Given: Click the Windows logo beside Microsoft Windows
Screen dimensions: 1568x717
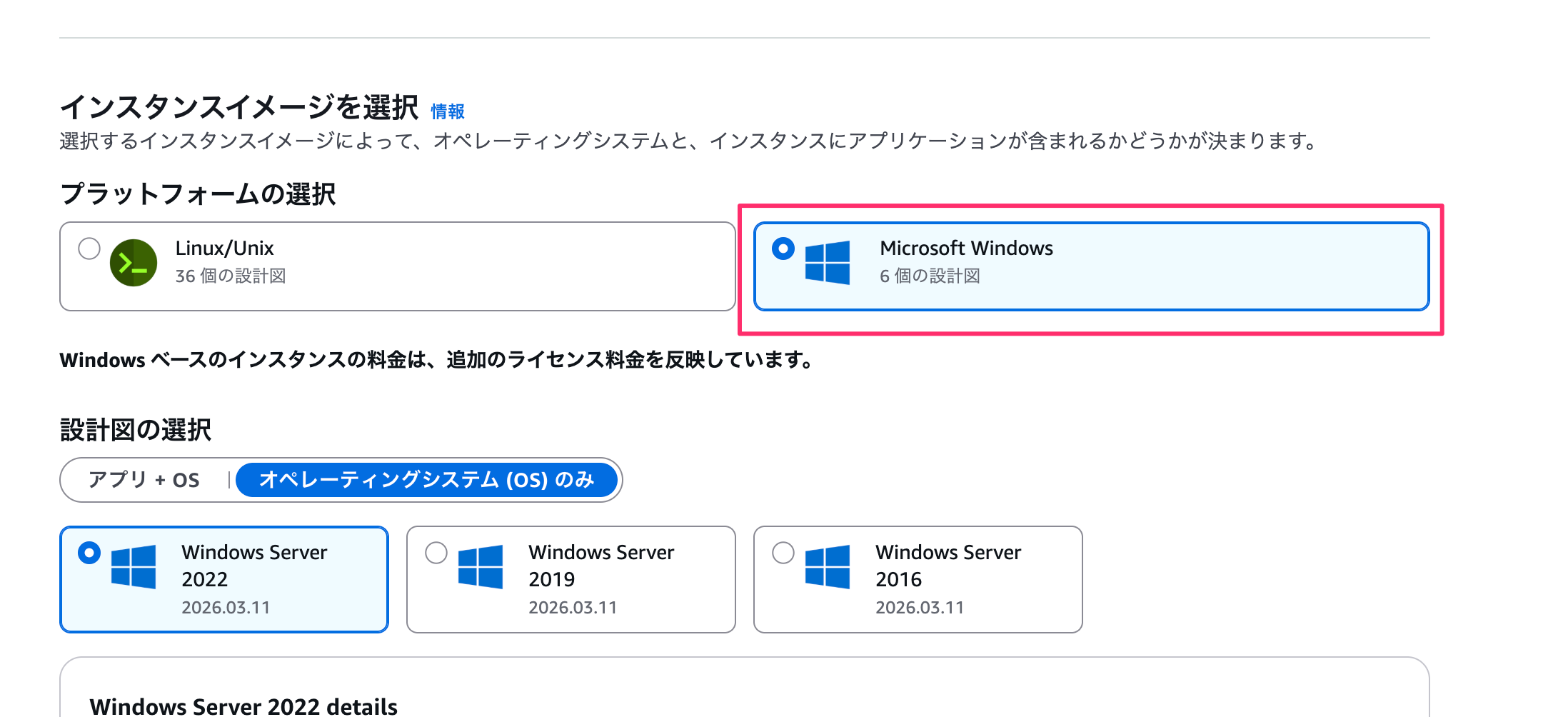Looking at the screenshot, I should point(828,263).
